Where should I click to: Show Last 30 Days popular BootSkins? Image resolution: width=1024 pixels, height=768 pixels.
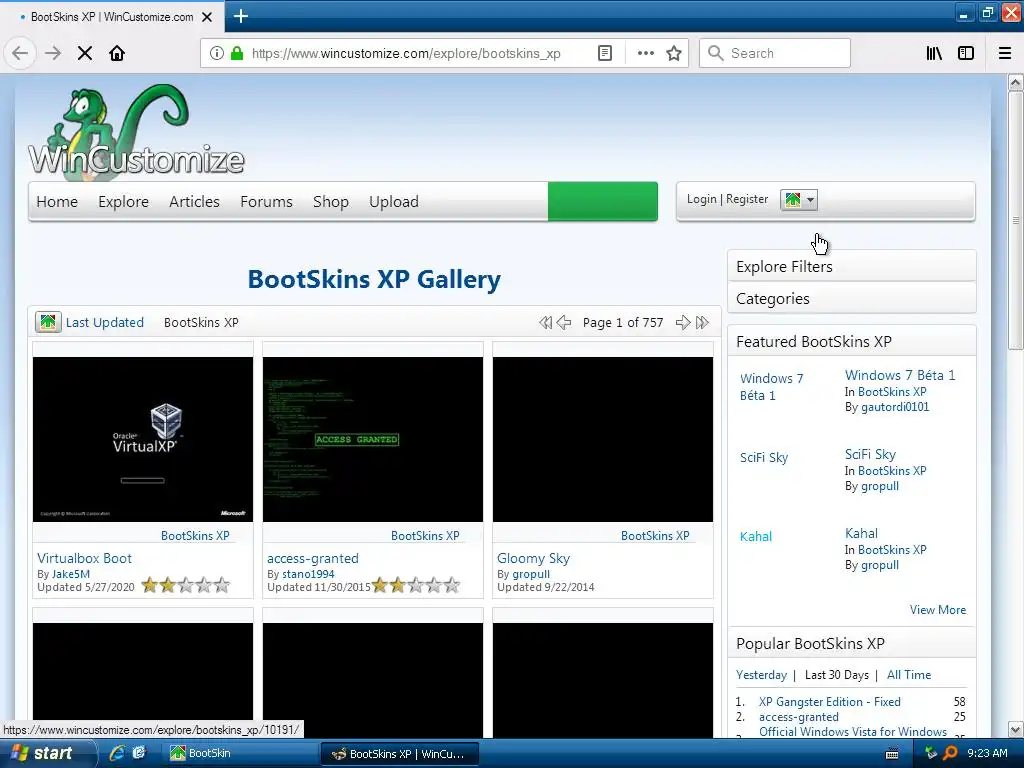tap(837, 675)
